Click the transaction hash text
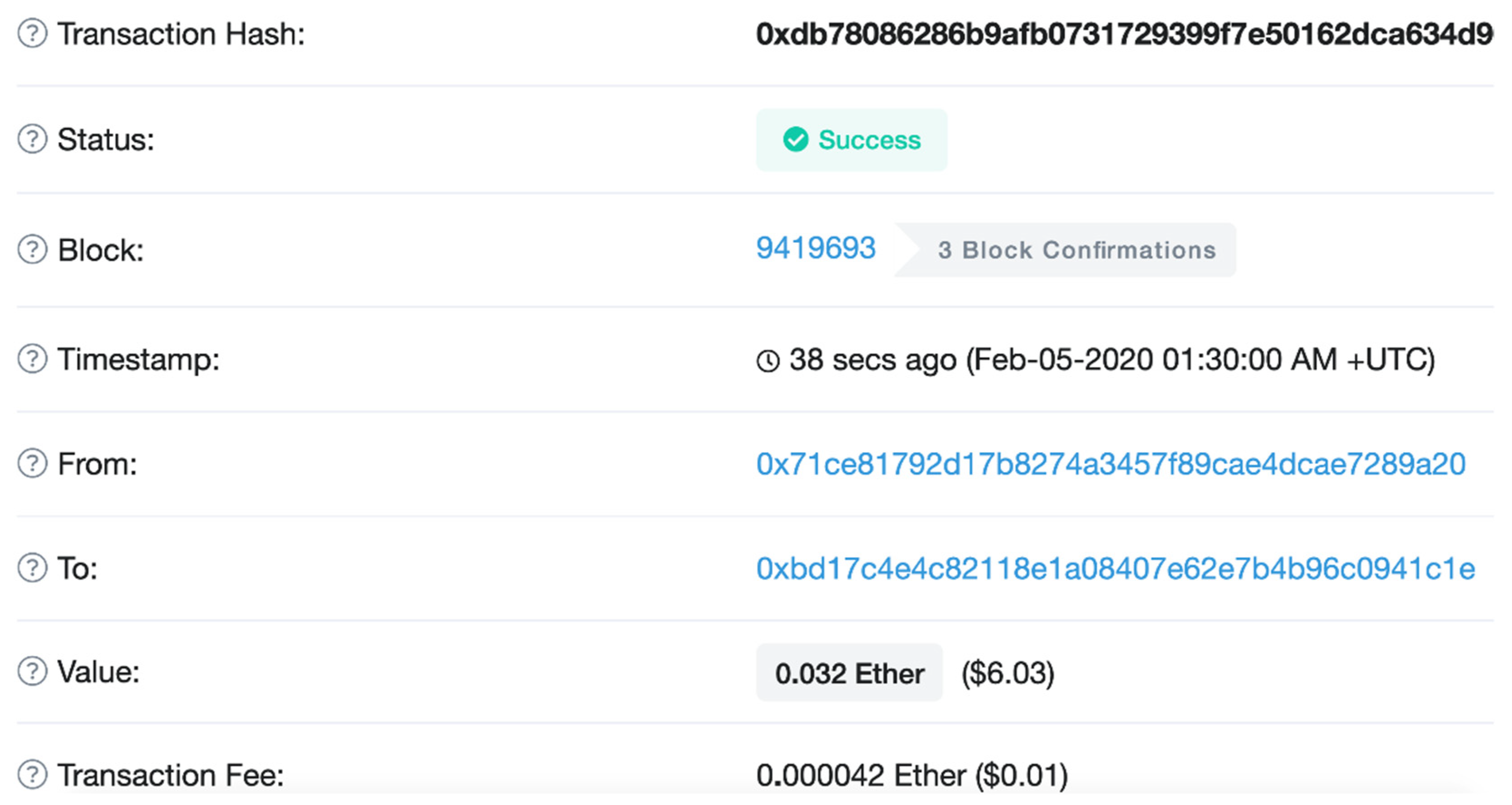The width and height of the screenshot is (1512, 805). click(x=1123, y=34)
